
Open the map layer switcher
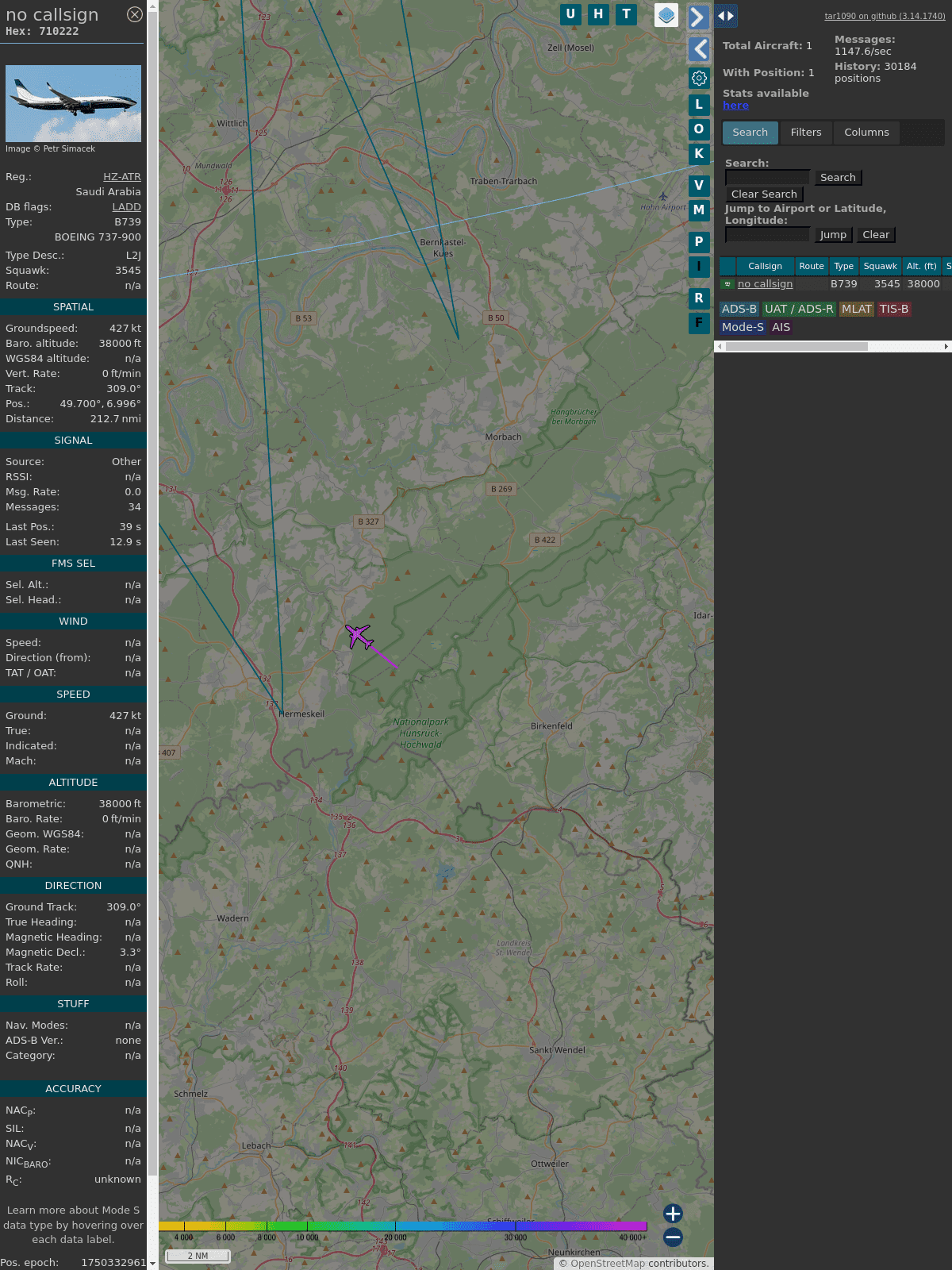click(666, 15)
